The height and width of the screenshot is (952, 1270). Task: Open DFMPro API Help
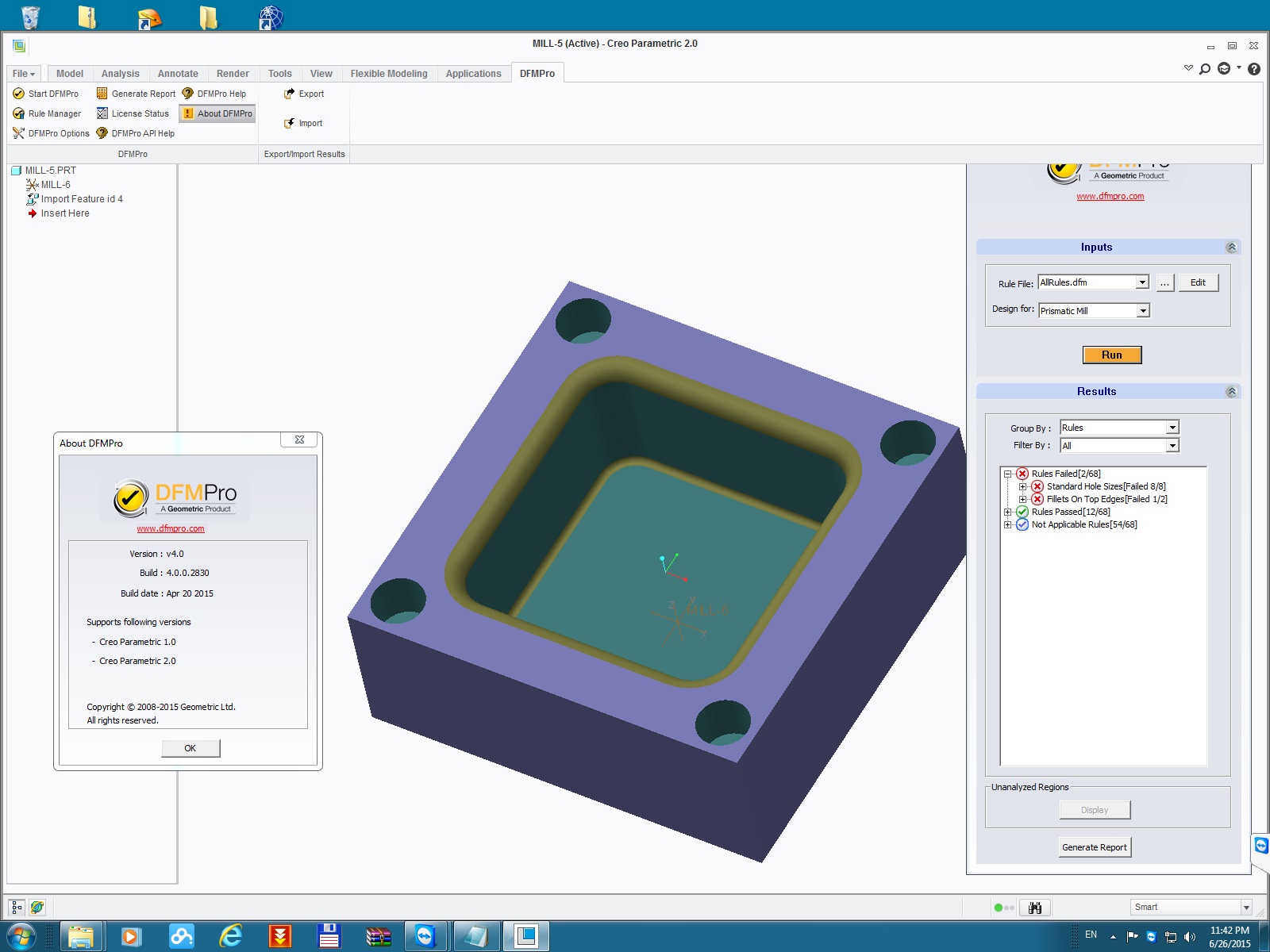135,133
